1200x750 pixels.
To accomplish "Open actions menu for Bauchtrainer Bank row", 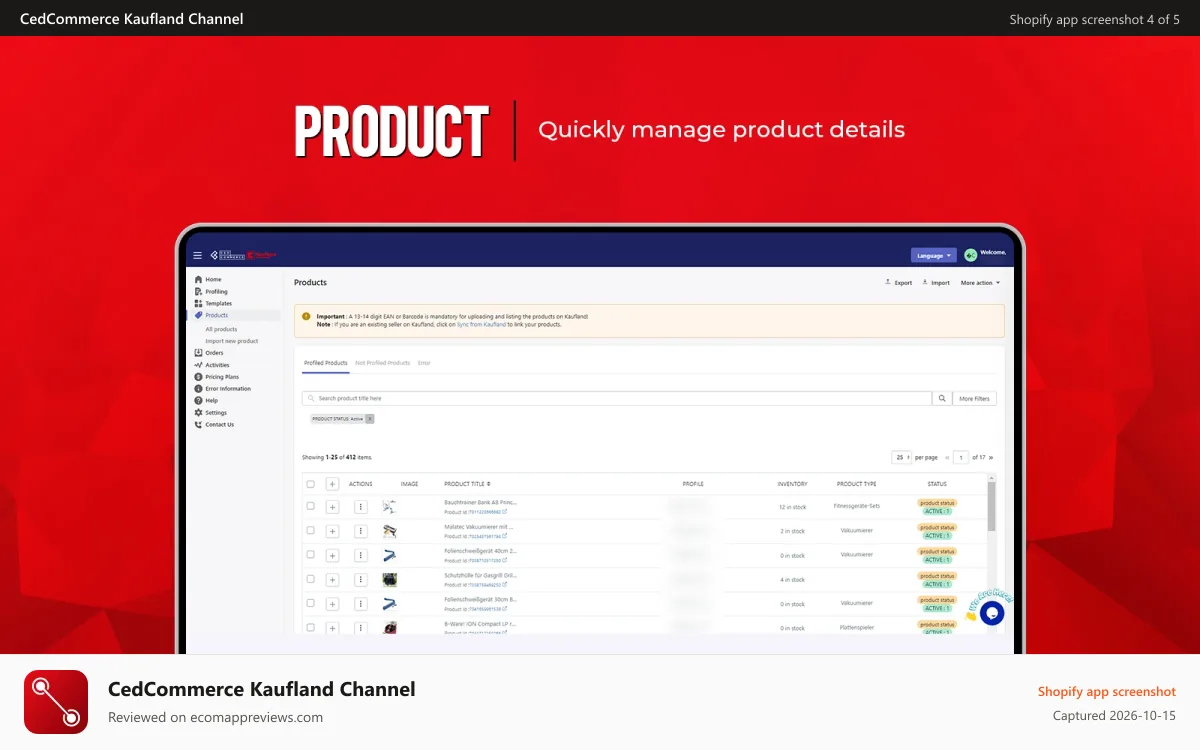I will point(361,507).
